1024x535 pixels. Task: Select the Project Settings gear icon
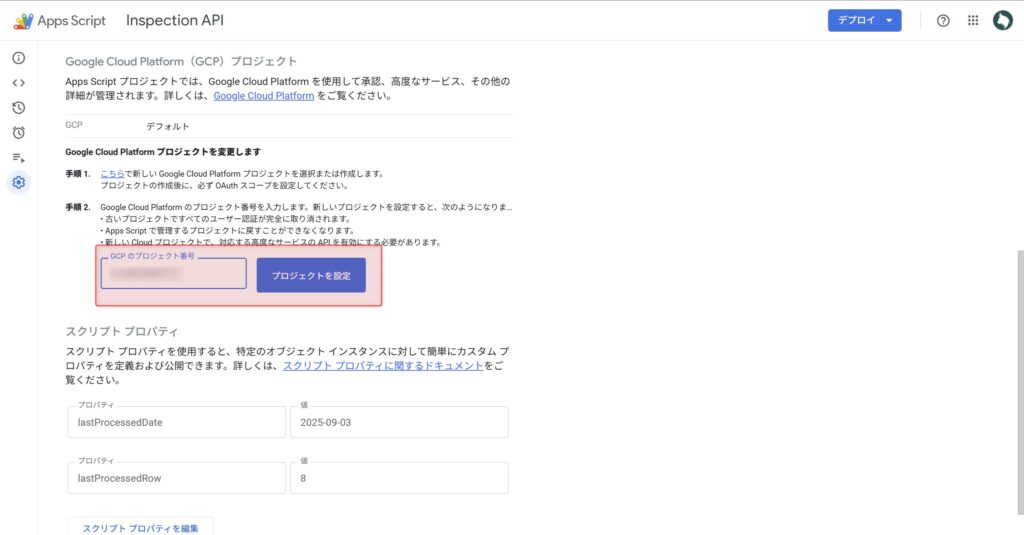18,182
